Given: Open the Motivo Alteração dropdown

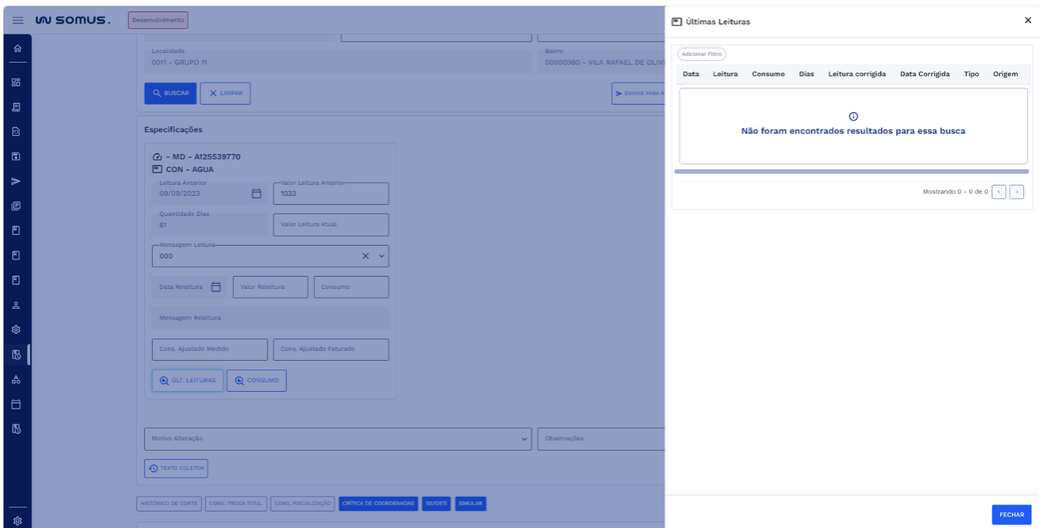Looking at the screenshot, I should [526, 438].
